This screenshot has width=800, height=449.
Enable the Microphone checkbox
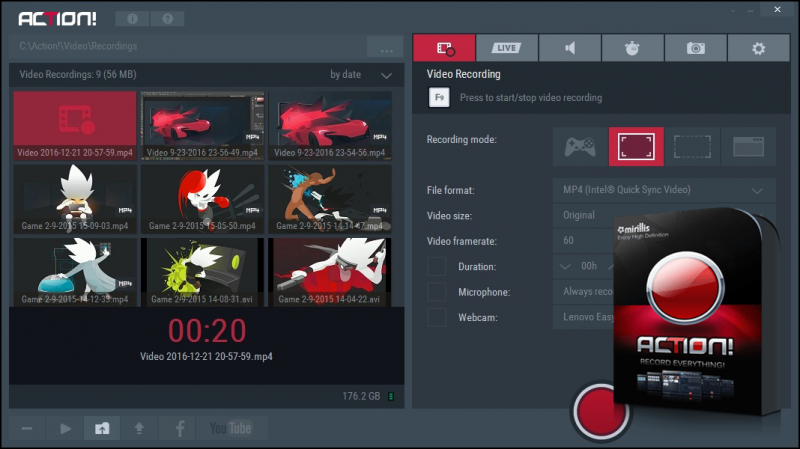pyautogui.click(x=437, y=292)
